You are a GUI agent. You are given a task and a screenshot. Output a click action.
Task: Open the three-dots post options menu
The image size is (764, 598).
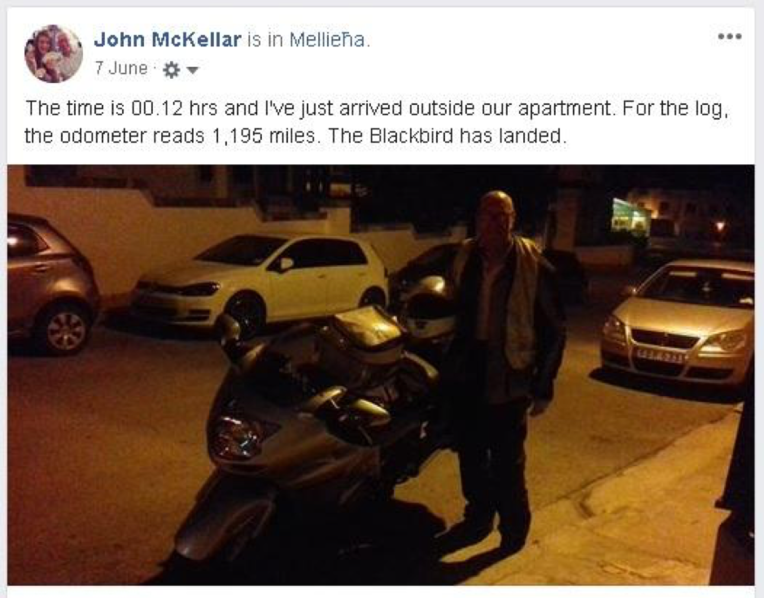(x=729, y=37)
